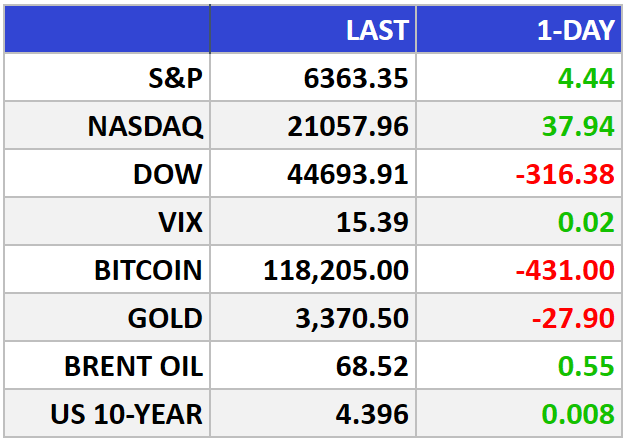Click the NASDAQ last value 21057.96
This screenshot has height=440, width=624.
point(348,127)
